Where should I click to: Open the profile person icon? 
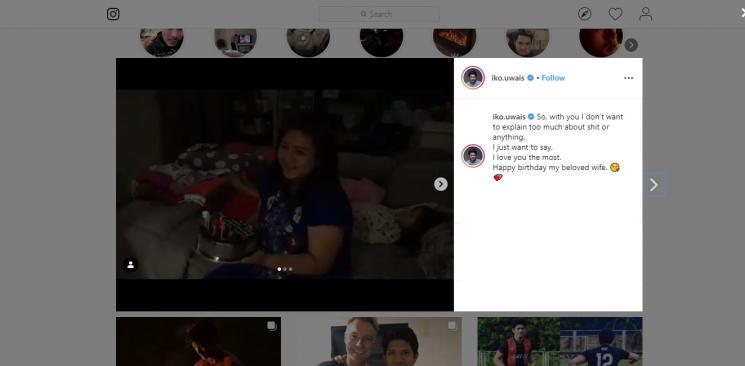(x=645, y=14)
